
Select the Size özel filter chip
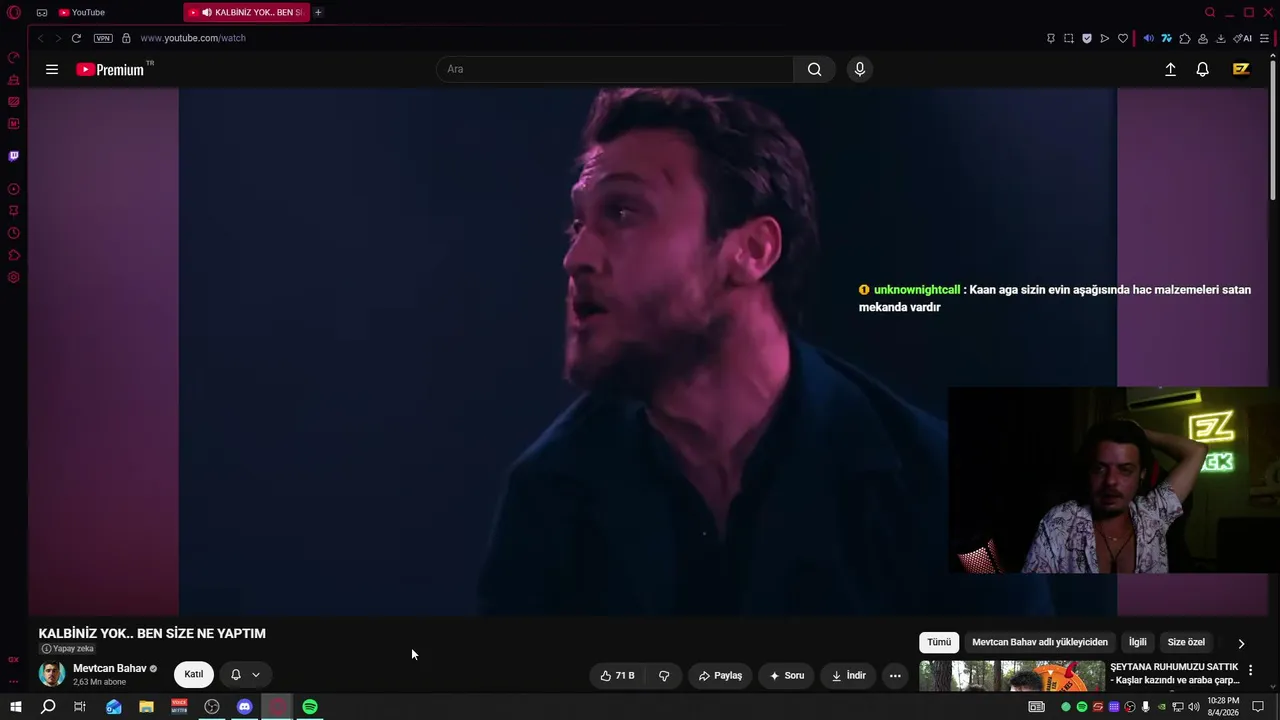pos(1186,643)
